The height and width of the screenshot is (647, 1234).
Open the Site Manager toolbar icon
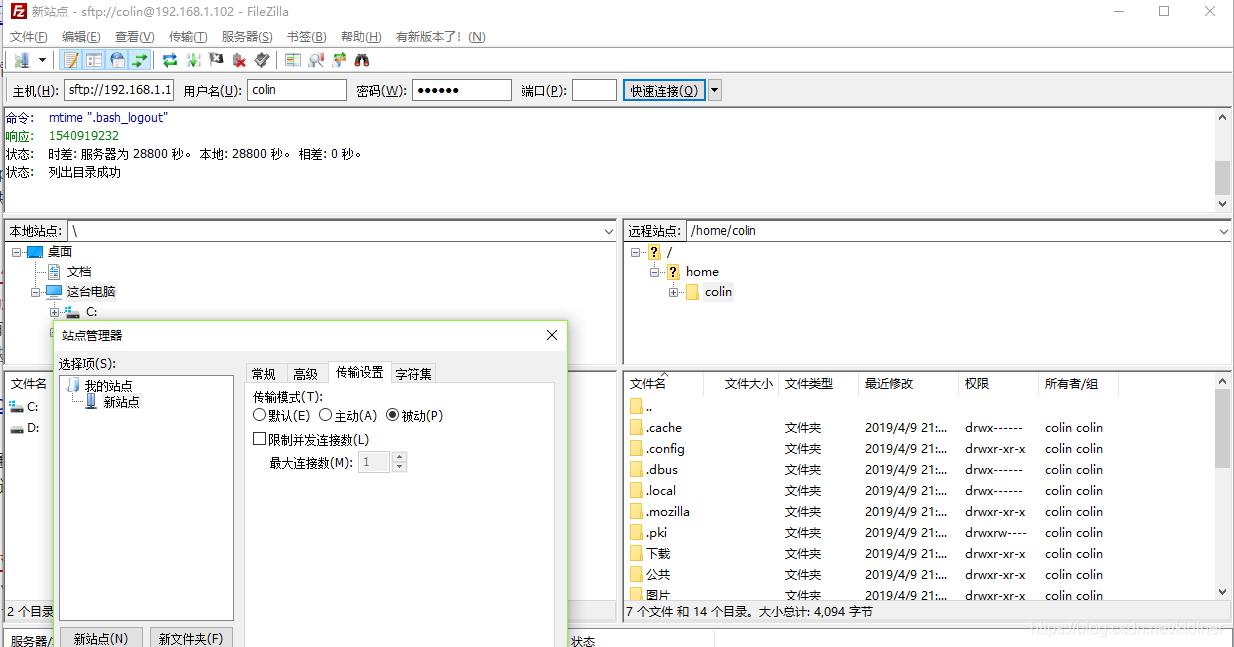22,60
